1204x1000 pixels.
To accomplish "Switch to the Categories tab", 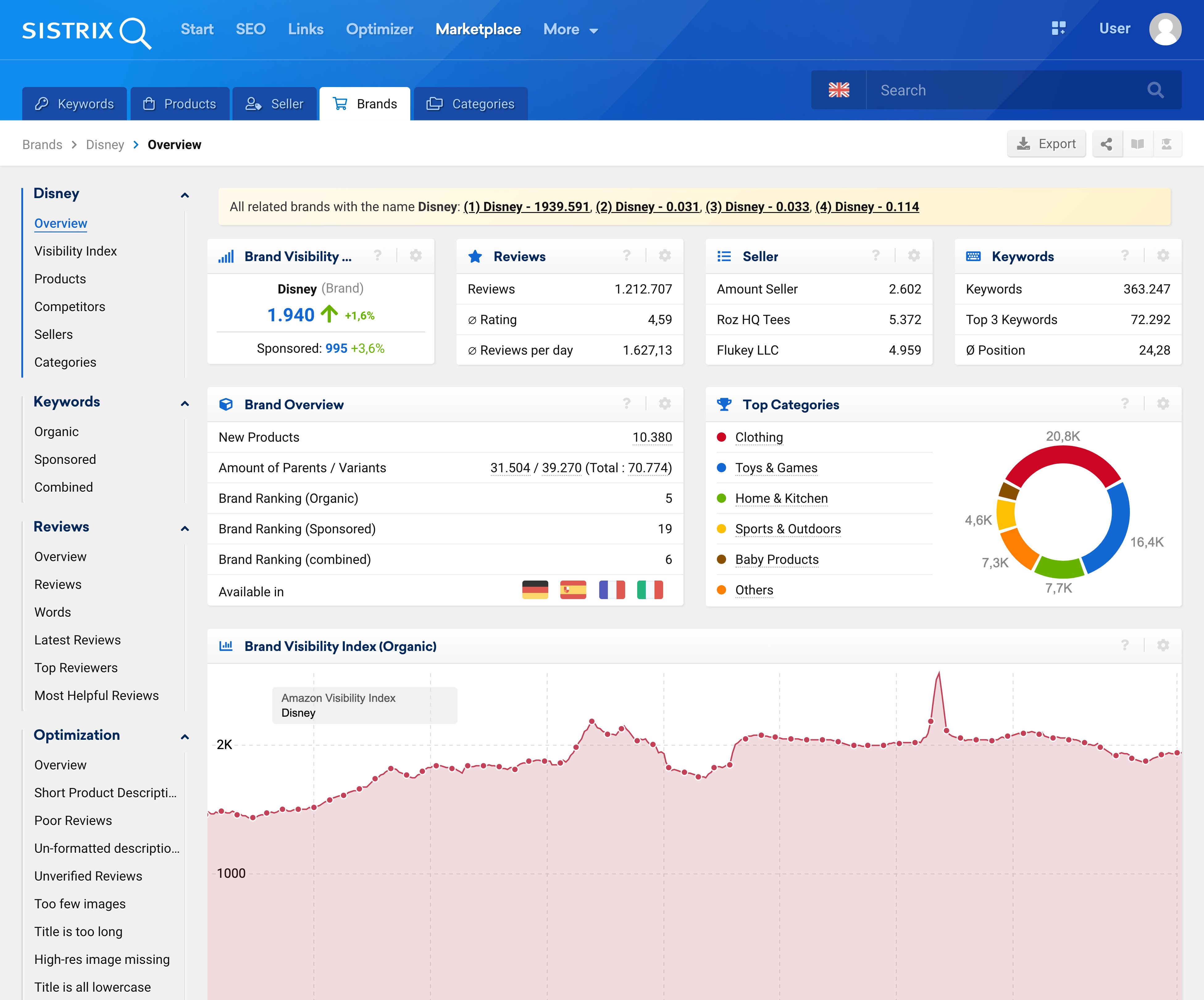I will [x=470, y=104].
